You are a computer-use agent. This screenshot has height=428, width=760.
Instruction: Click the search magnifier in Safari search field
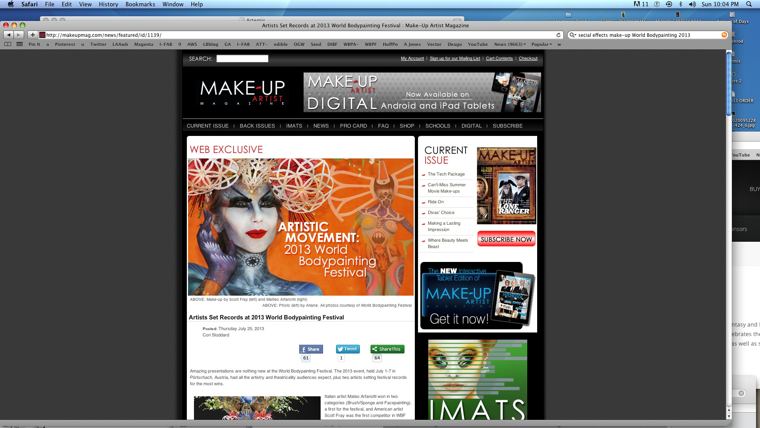(572, 35)
